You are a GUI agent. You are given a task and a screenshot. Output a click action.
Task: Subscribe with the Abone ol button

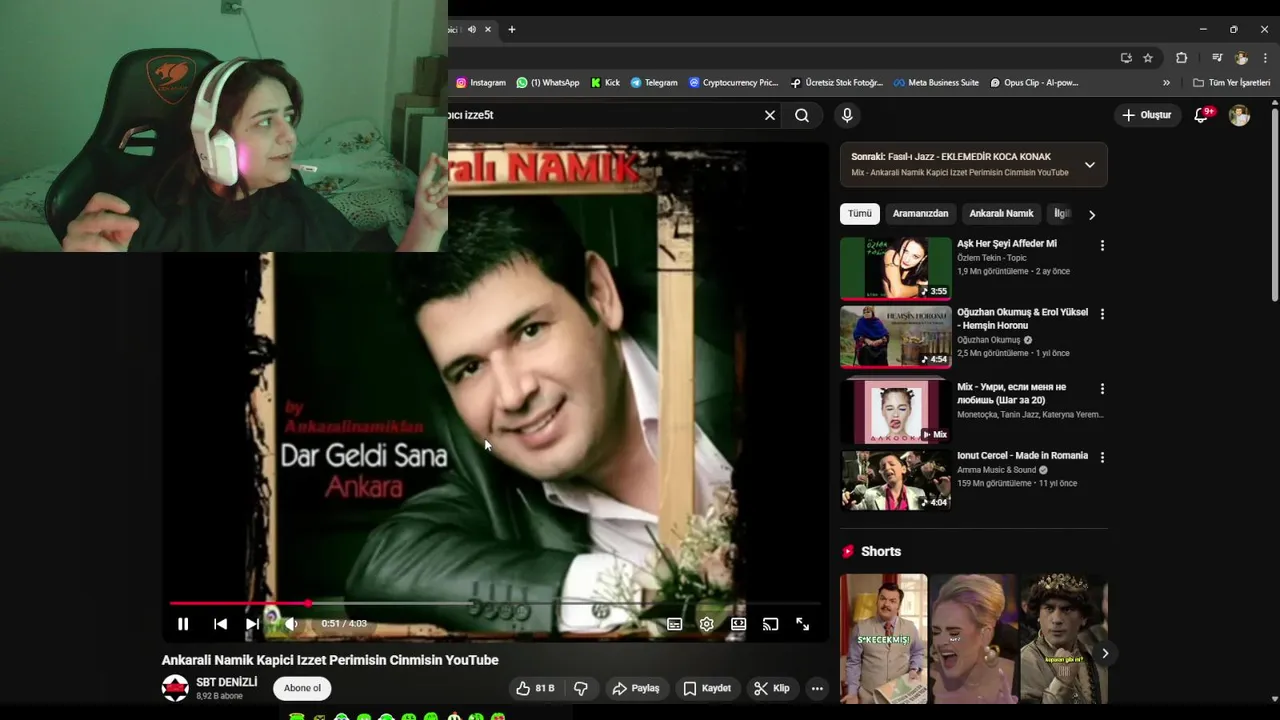[x=302, y=688]
